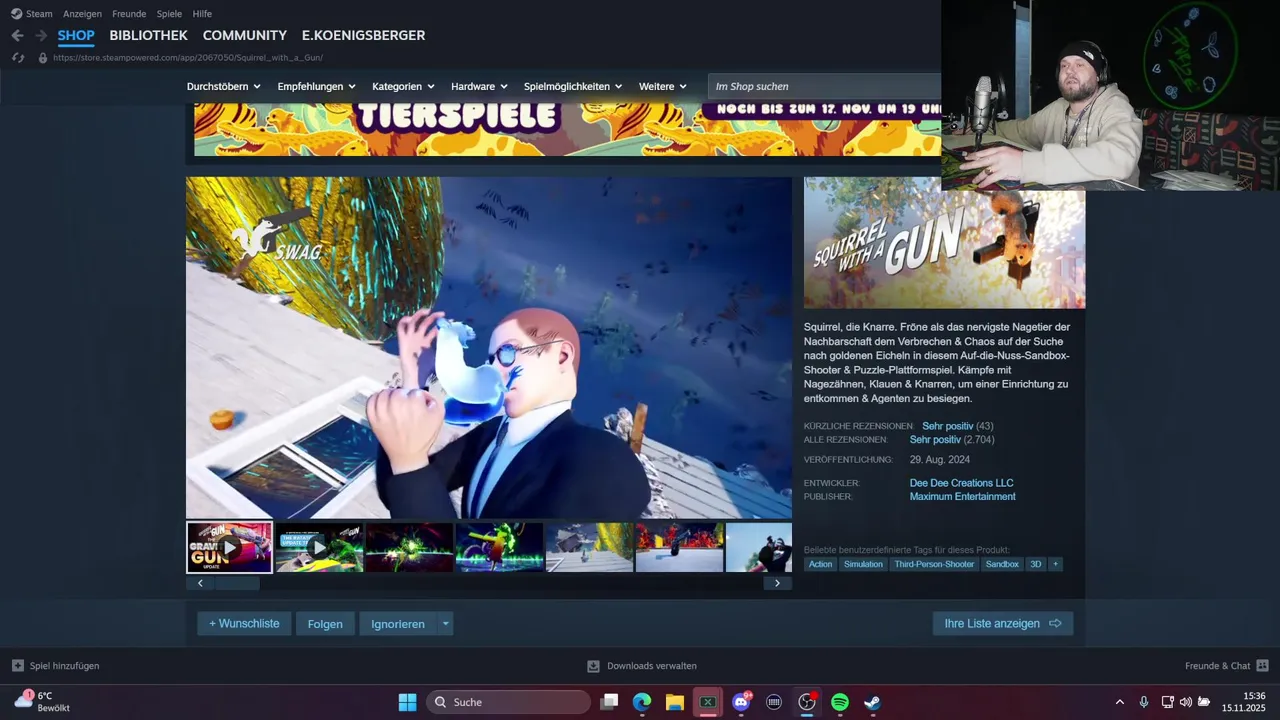Open the Steam menu
Image resolution: width=1280 pixels, height=720 pixels.
(39, 14)
